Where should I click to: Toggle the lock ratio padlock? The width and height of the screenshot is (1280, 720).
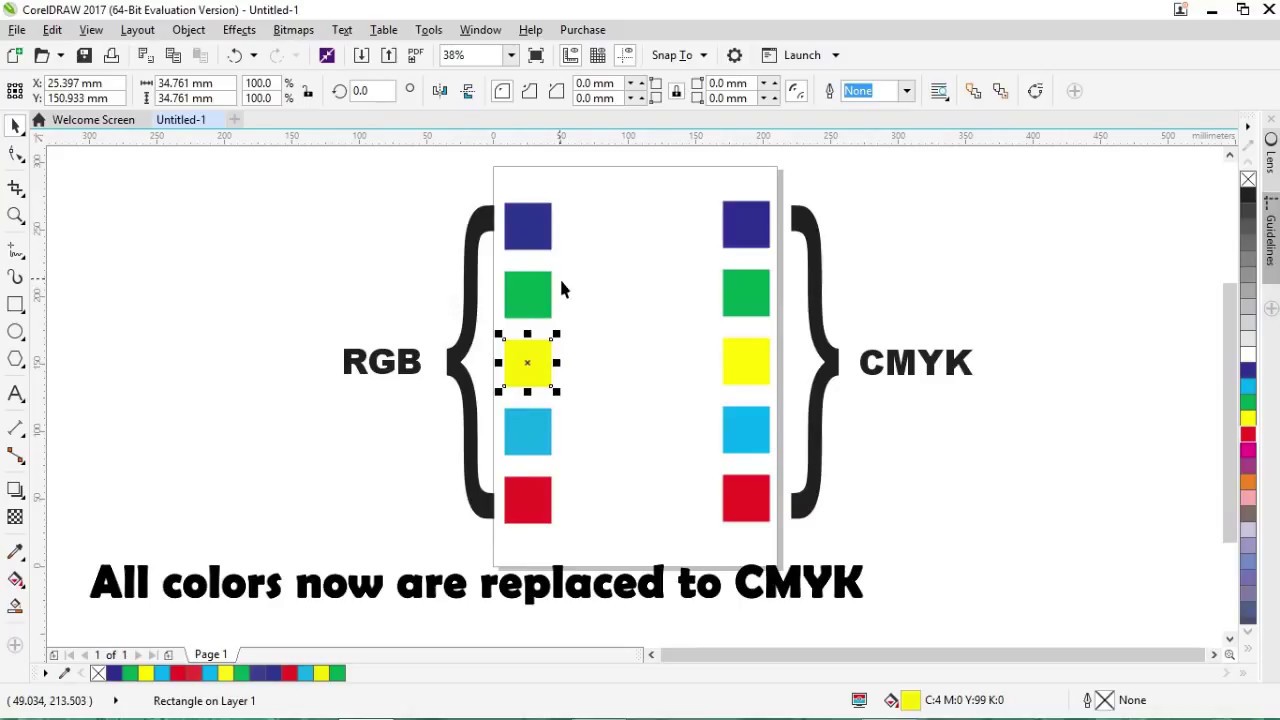pos(307,91)
